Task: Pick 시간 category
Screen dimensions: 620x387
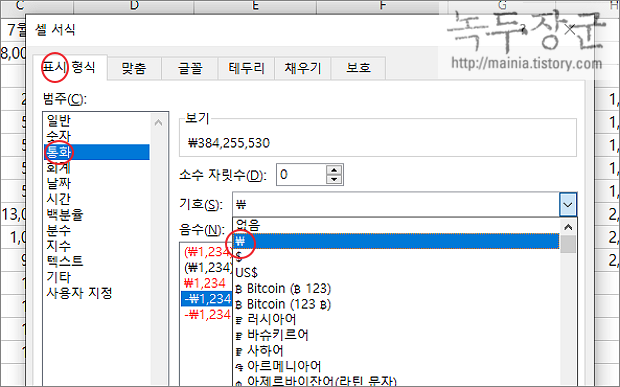Action: click(x=97, y=199)
